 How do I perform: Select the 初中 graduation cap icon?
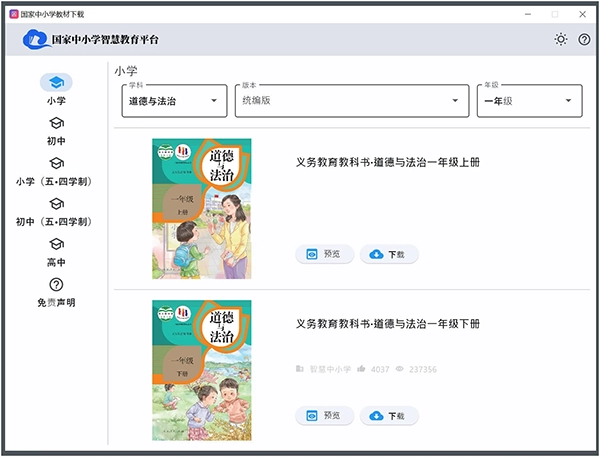pos(56,123)
